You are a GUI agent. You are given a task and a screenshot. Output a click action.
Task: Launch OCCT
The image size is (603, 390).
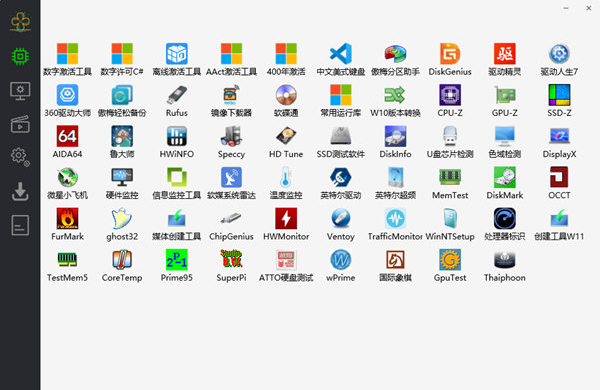pyautogui.click(x=559, y=183)
